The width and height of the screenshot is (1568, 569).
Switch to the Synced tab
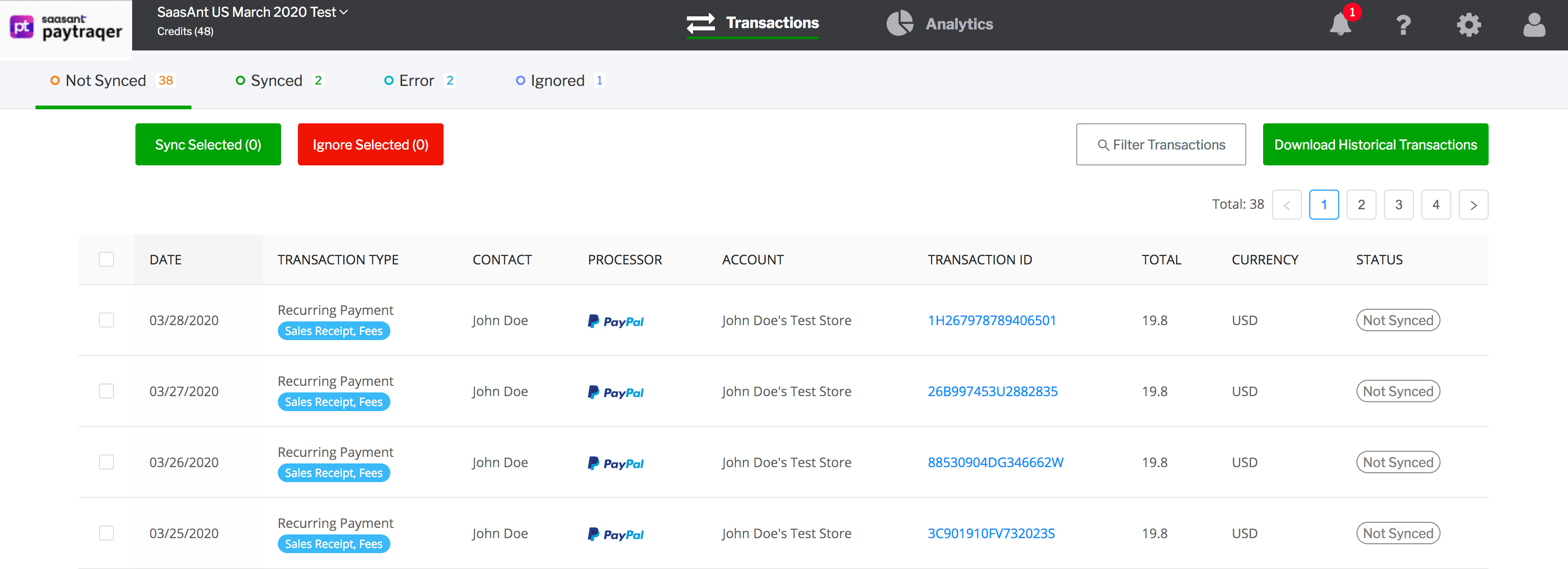(x=279, y=80)
